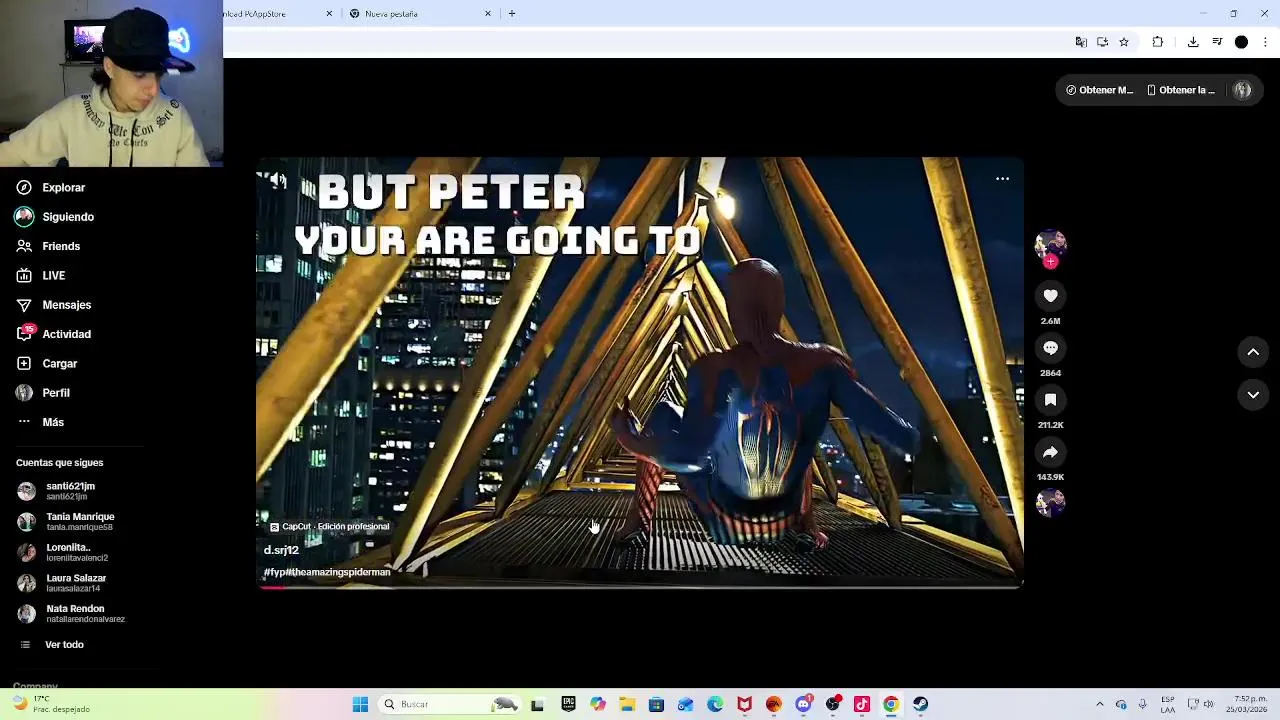Open a new browser tab
Screen dimensions: 1280x720
(512, 14)
